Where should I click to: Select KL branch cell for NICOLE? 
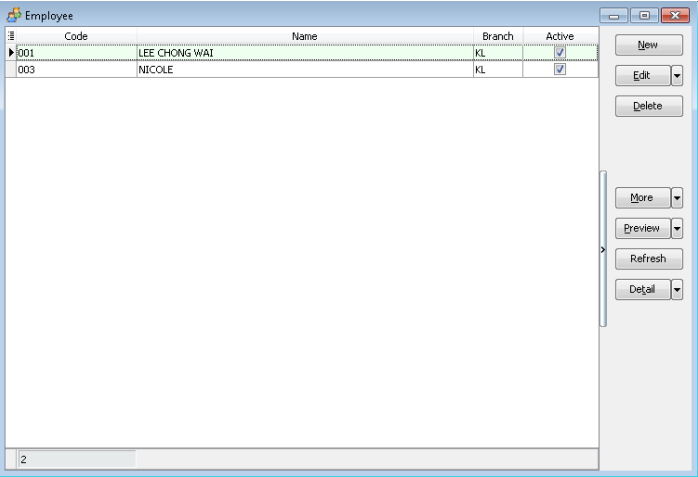498,69
